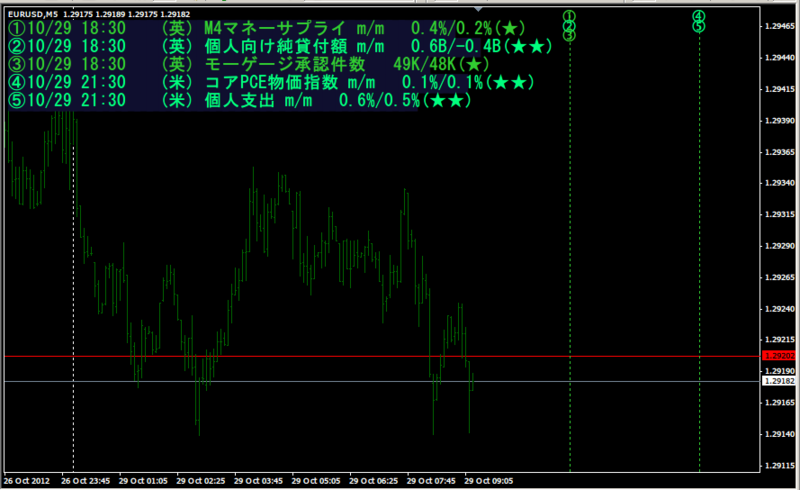
Task: Click time axis label 26 Oct 2012
Action: pos(27,481)
